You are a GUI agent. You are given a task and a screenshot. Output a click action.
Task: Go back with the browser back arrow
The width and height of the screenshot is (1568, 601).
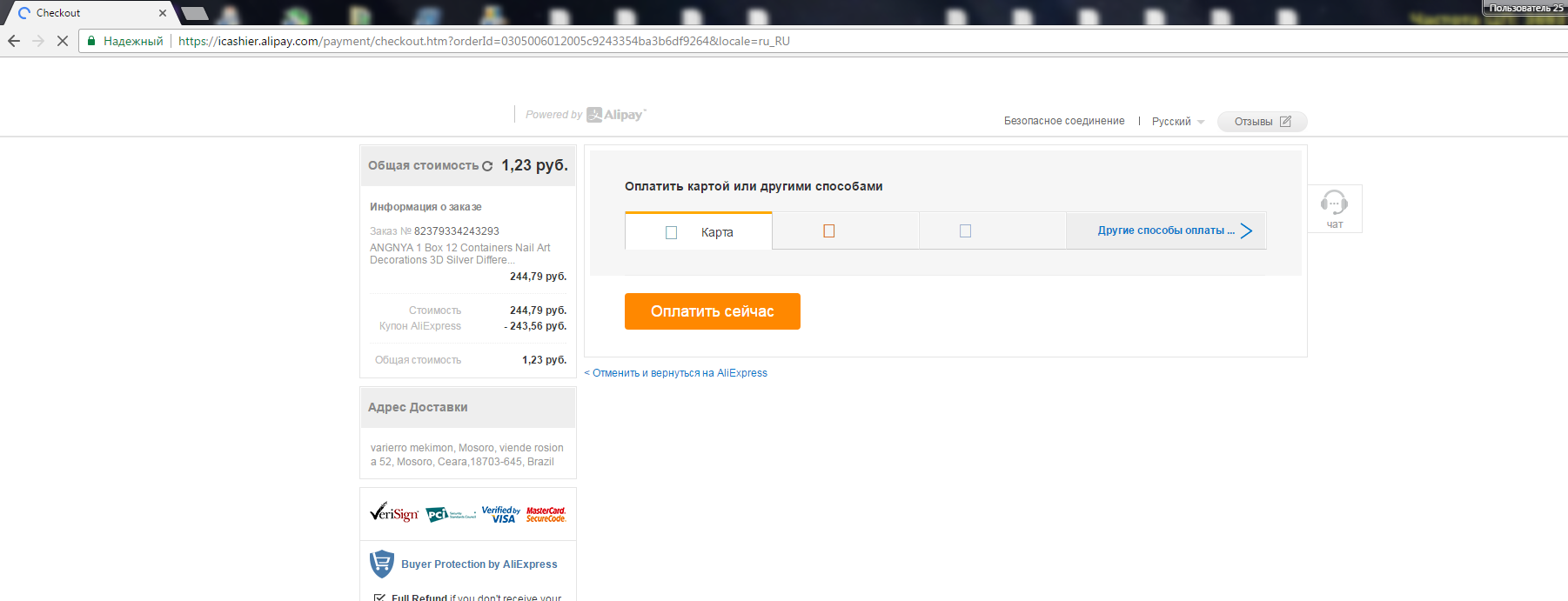pos(14,41)
